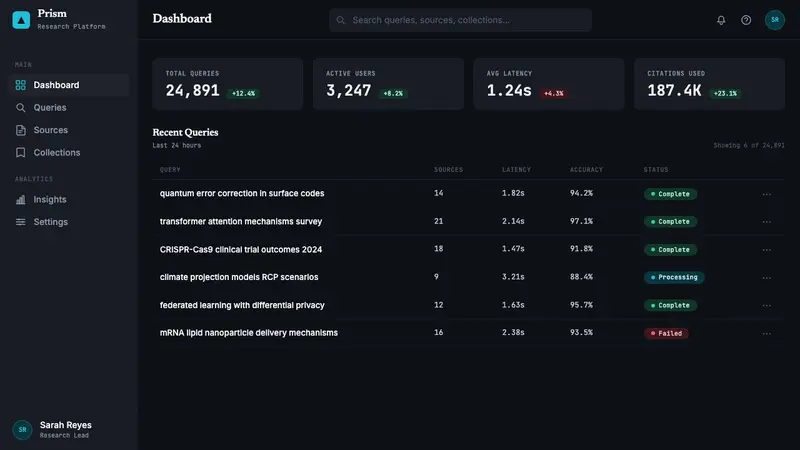The width and height of the screenshot is (800, 450).
Task: Click the Prism logo icon
Action: 21,20
